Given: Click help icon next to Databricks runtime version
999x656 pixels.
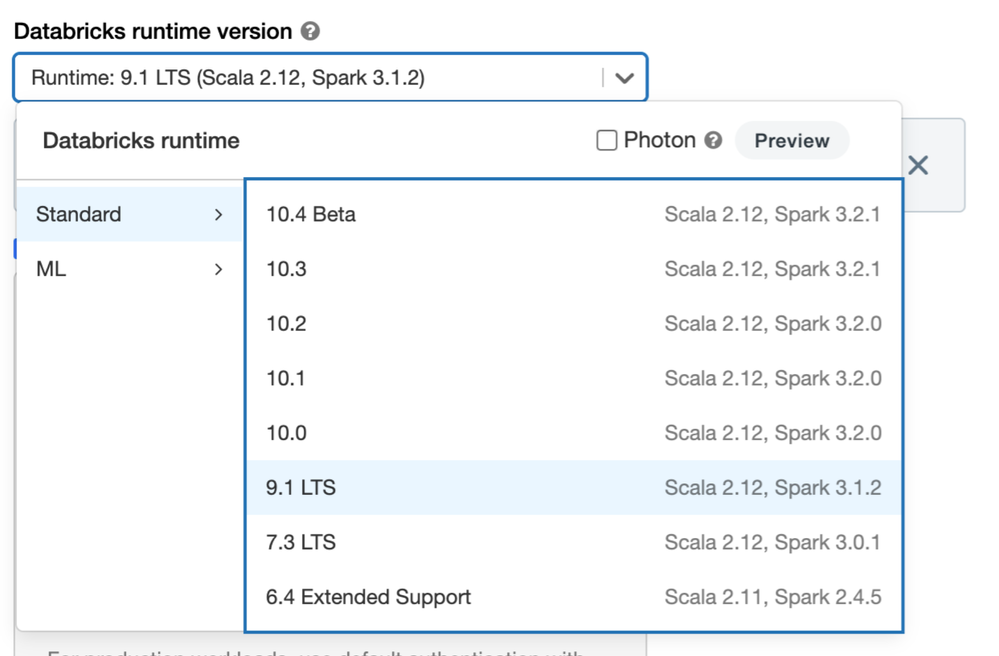Looking at the screenshot, I should coord(311,31).
